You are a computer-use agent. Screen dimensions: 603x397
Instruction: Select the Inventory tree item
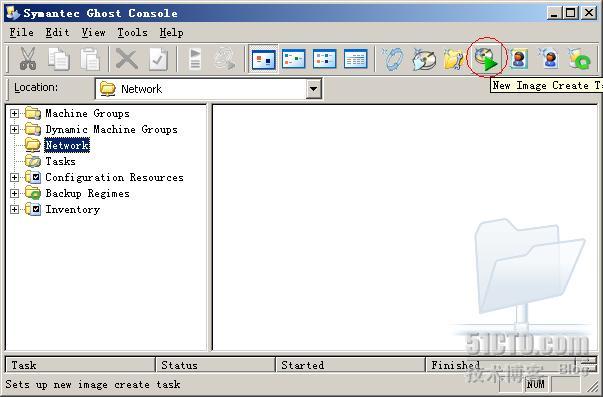pos(73,209)
